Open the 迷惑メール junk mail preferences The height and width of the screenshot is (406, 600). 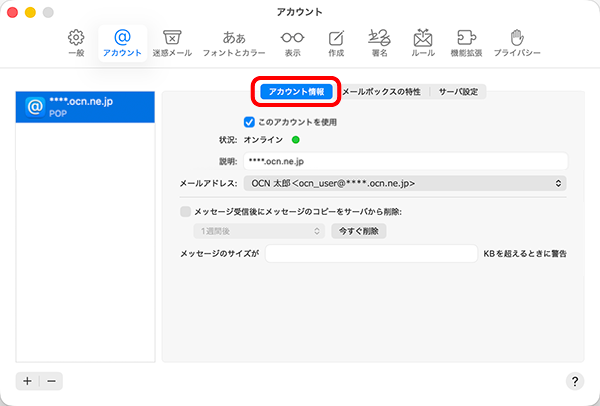click(x=171, y=41)
